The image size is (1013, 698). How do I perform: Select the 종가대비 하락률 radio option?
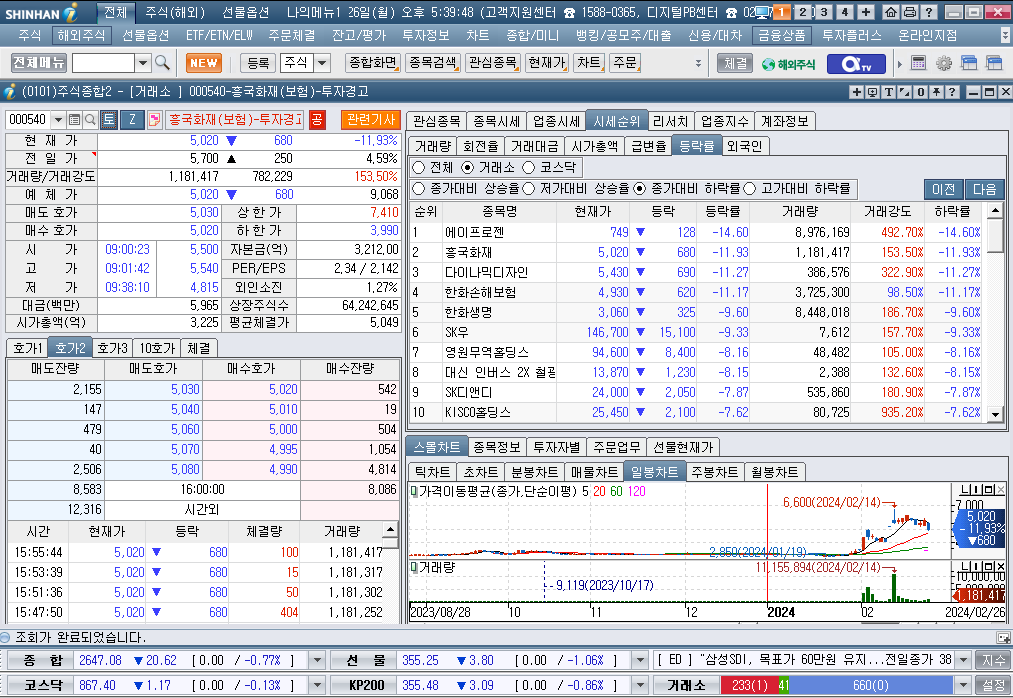640,189
